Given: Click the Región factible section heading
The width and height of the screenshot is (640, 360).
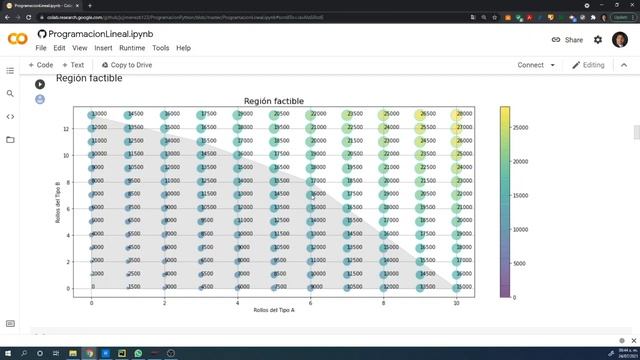Looking at the screenshot, I should (89, 78).
